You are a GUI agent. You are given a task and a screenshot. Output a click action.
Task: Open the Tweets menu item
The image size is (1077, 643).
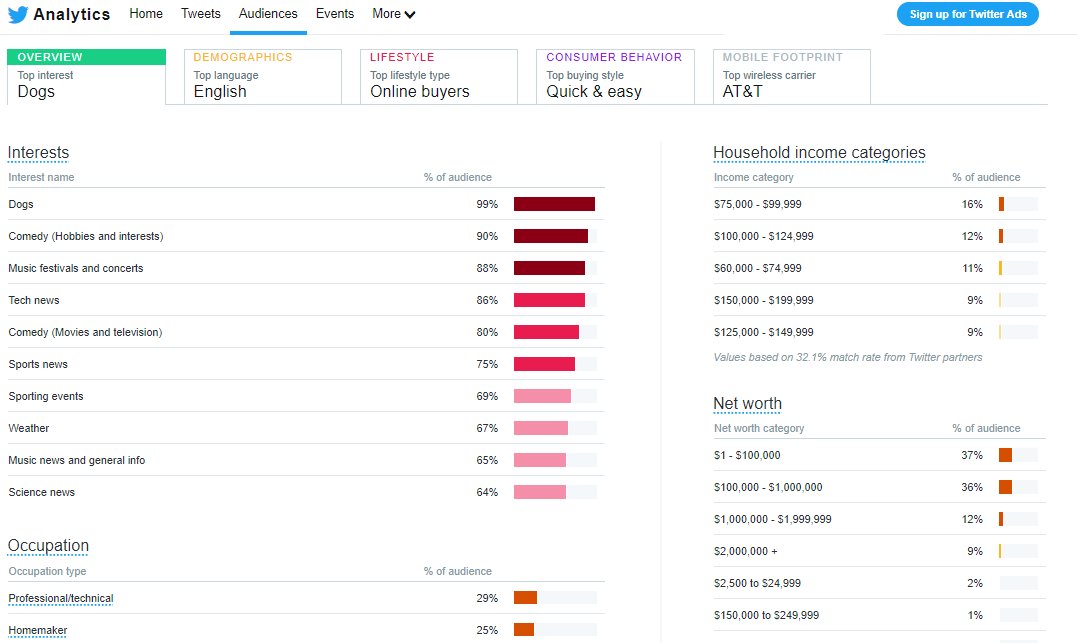coord(201,14)
